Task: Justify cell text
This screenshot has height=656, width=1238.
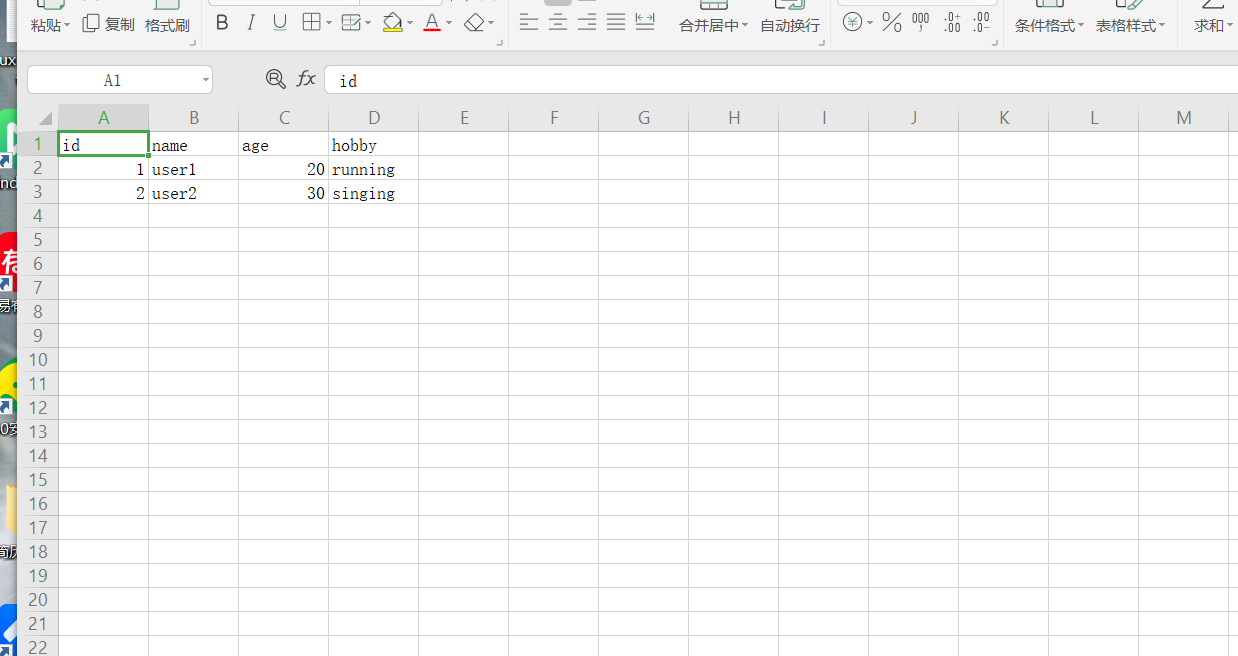Action: (616, 22)
